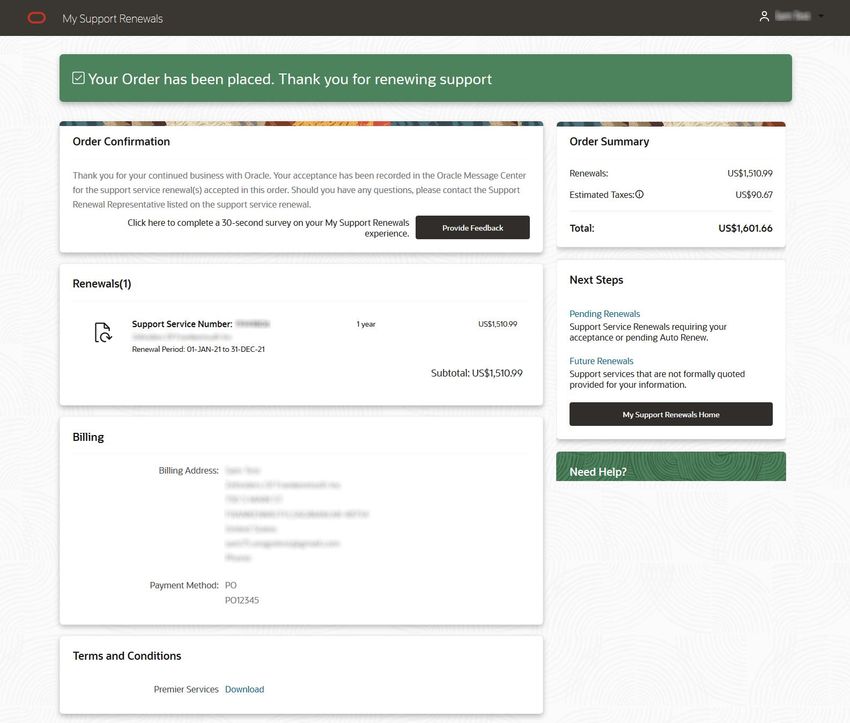This screenshot has height=723, width=850.
Task: Click the 1 year duration text
Action: point(366,324)
